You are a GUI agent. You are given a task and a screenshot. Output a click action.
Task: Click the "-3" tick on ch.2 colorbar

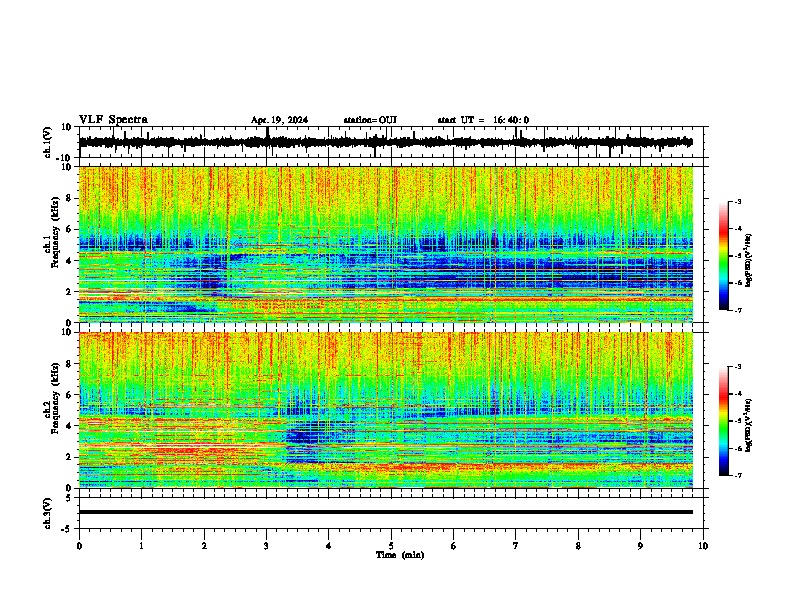(x=738, y=367)
